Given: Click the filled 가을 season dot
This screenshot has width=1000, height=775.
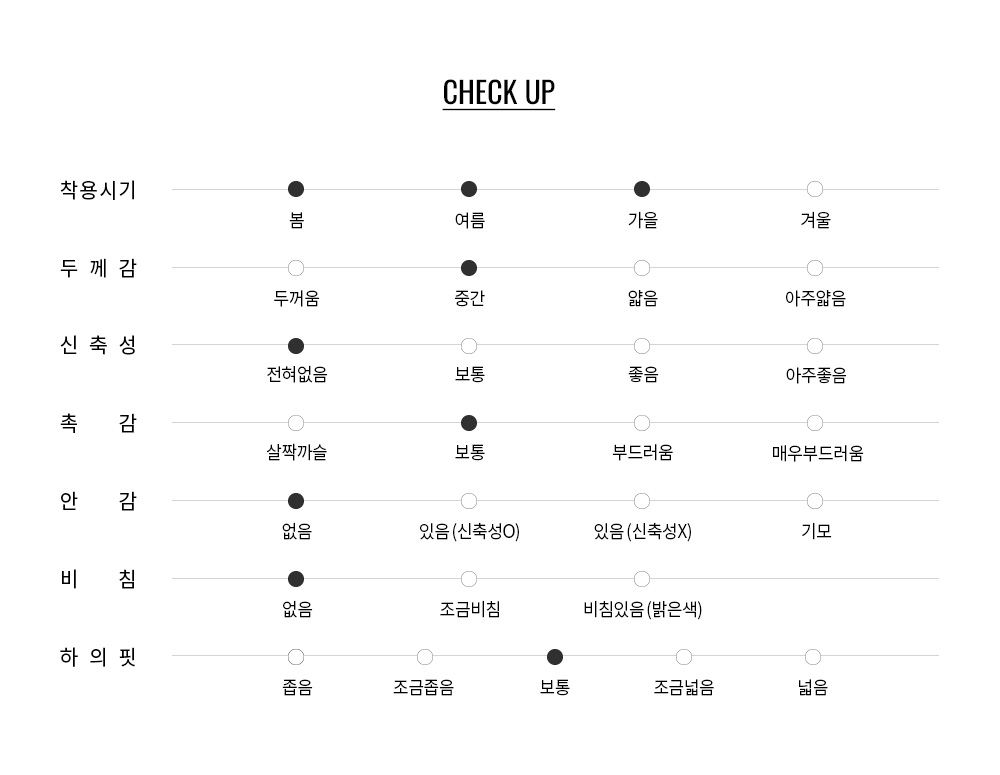Looking at the screenshot, I should pos(642,189).
